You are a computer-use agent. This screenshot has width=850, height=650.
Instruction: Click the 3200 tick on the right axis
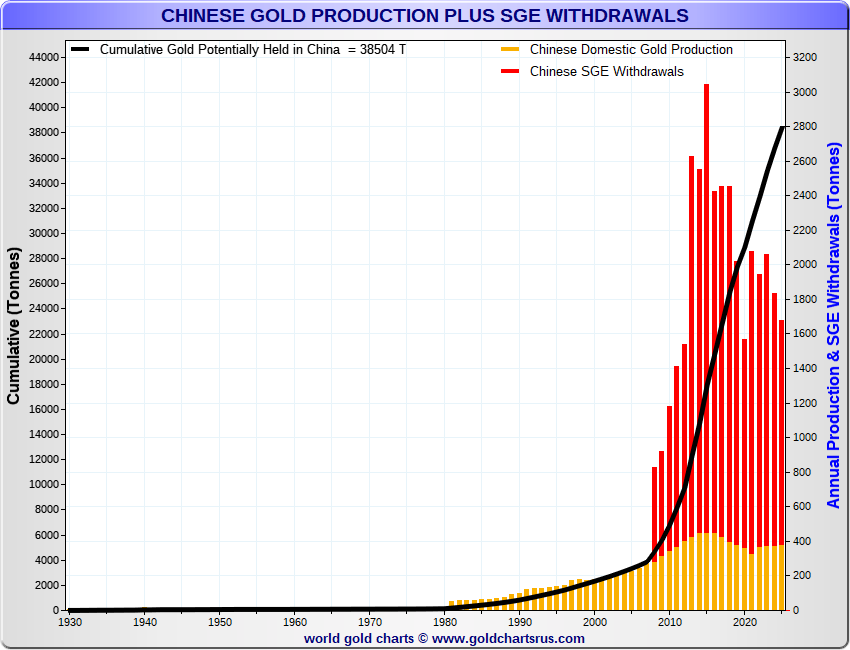805,57
